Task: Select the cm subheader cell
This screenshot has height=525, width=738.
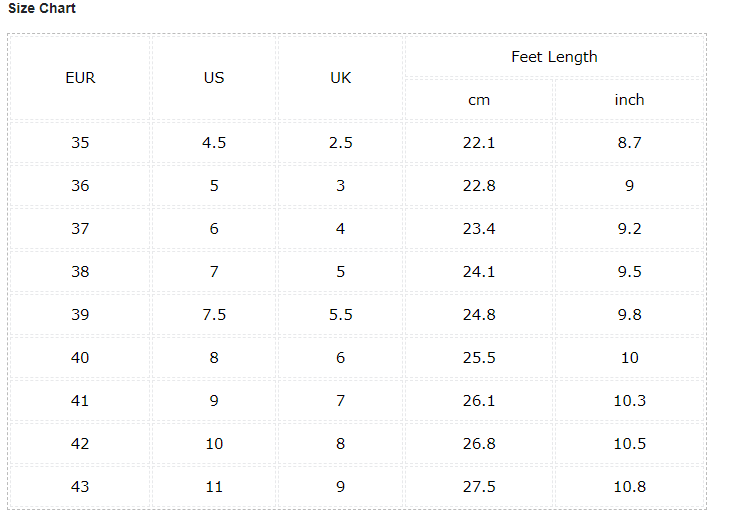Action: (x=479, y=100)
